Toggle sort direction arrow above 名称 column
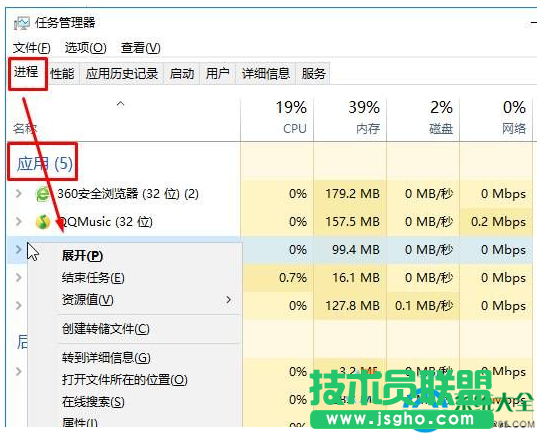Viewport: 537px width, 435px height. (120, 104)
